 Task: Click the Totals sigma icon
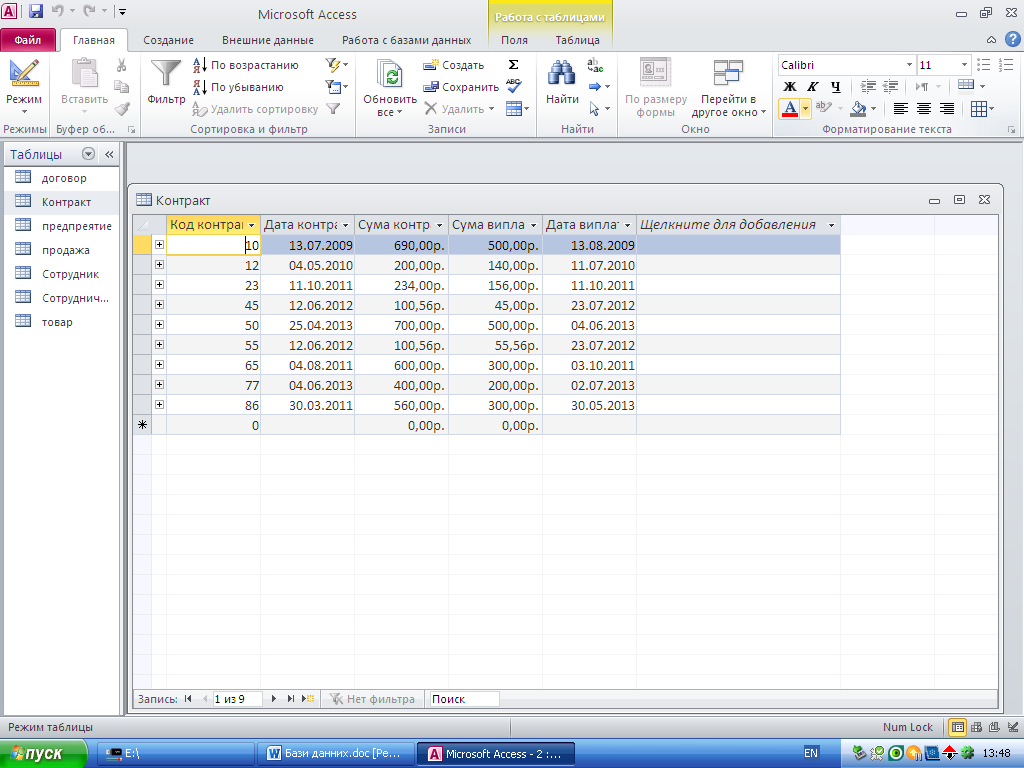(513, 65)
